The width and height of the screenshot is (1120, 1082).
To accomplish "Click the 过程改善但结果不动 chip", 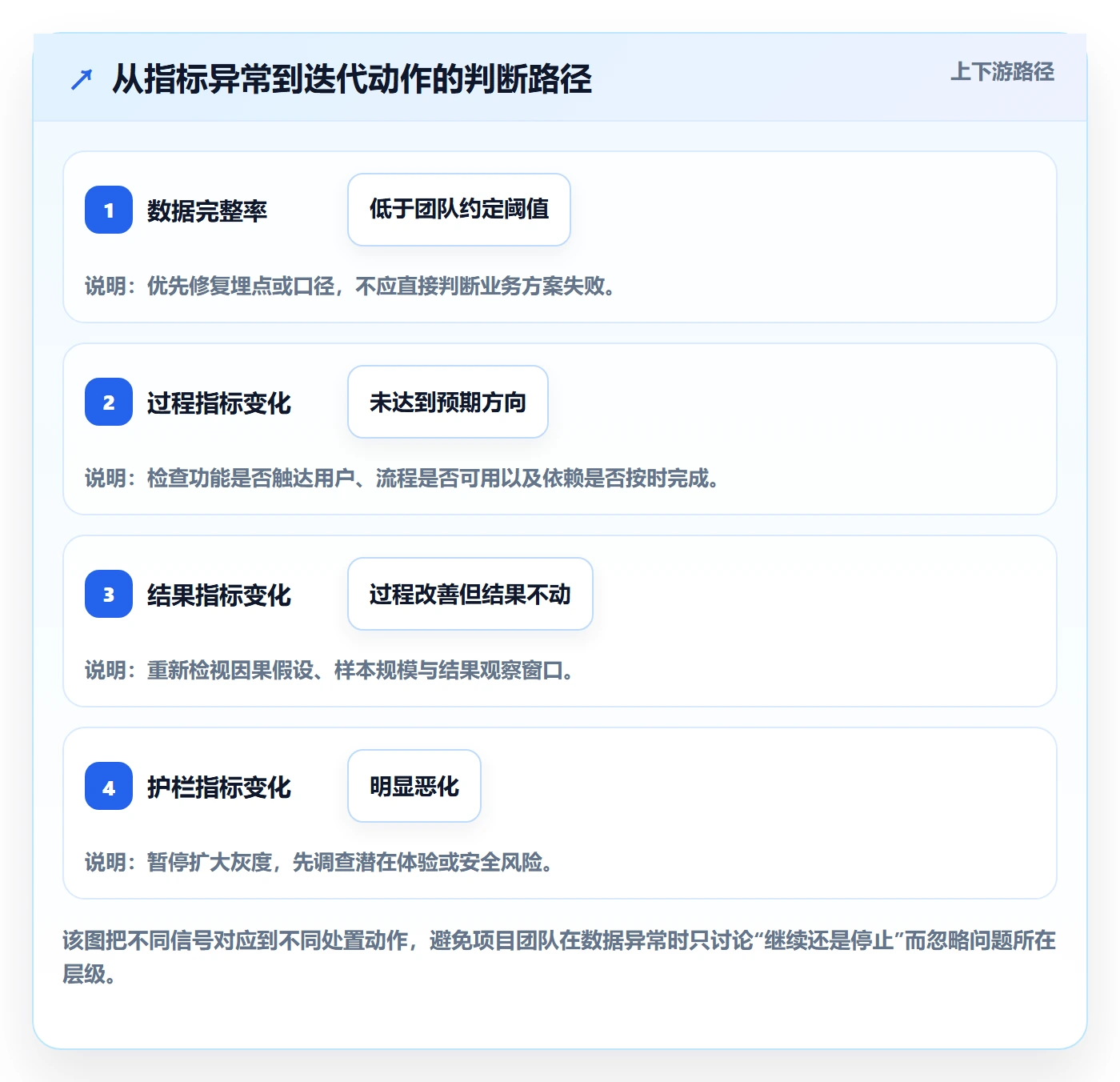I will (470, 594).
